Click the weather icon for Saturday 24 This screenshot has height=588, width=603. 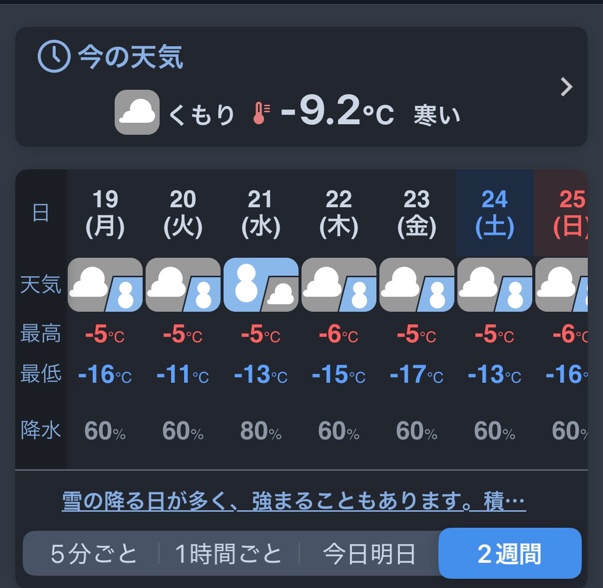click(x=495, y=285)
